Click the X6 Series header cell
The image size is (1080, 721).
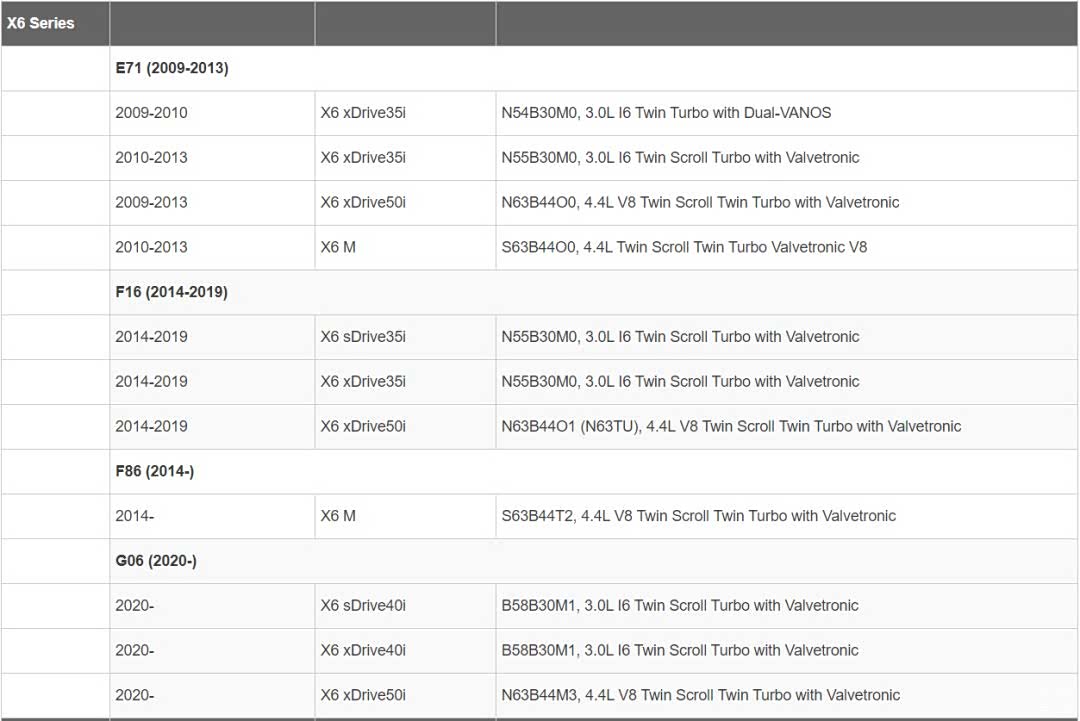pyautogui.click(x=41, y=23)
